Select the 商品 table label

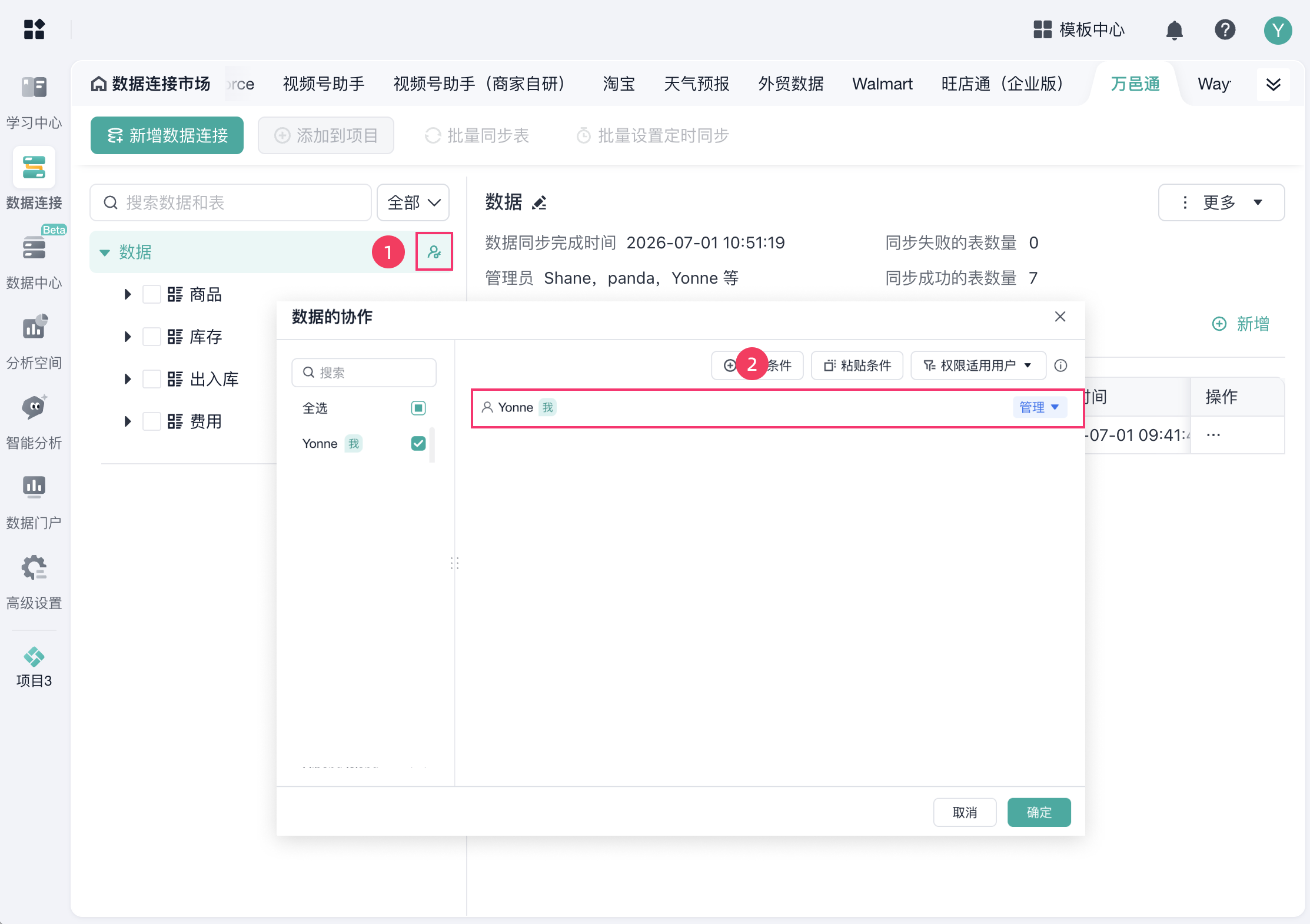[x=206, y=294]
